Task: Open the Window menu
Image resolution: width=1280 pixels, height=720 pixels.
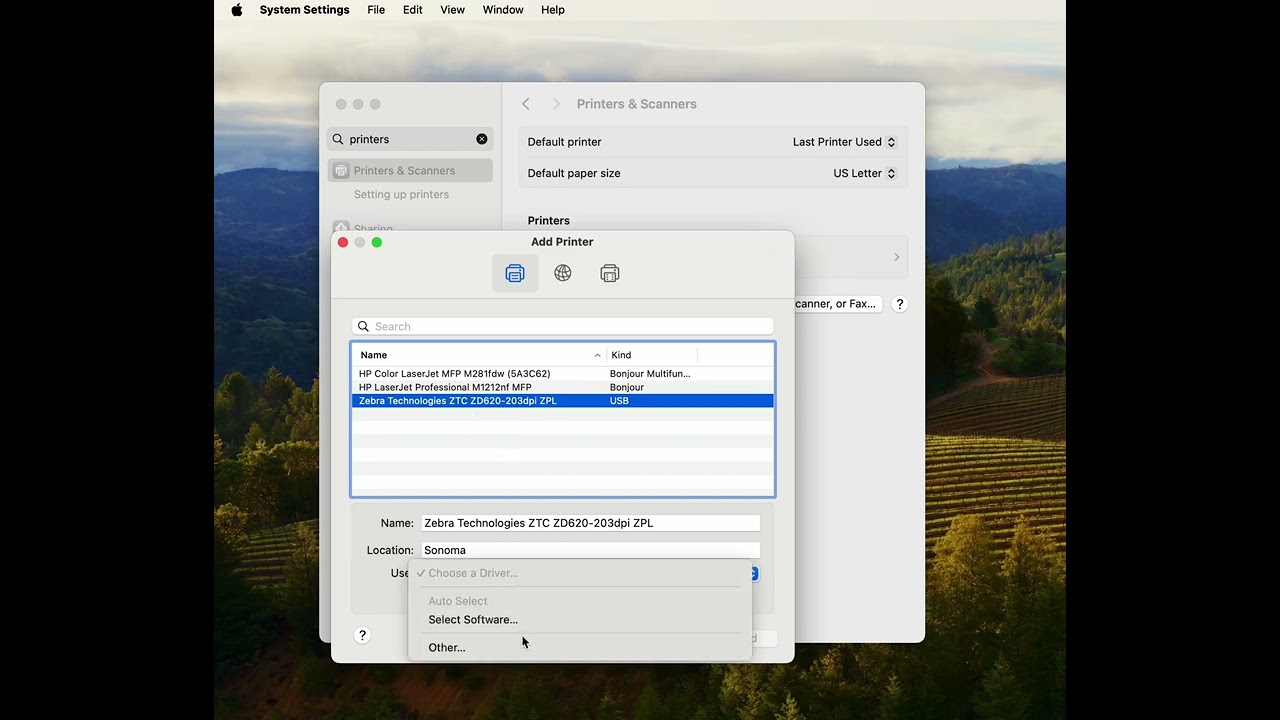Action: (x=503, y=10)
